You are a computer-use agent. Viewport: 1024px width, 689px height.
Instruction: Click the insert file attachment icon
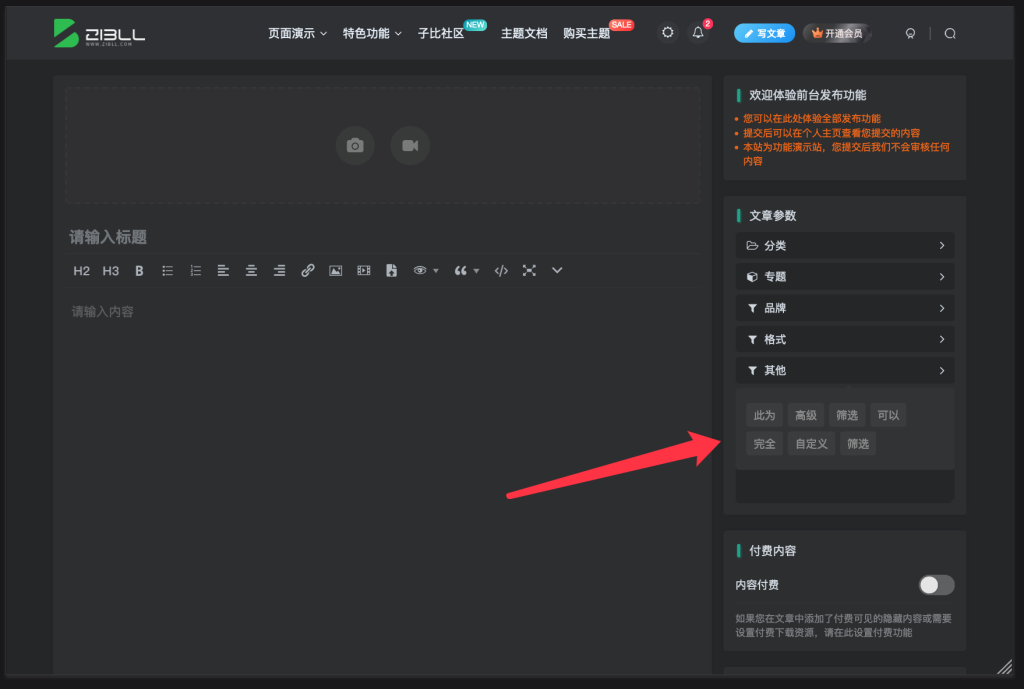391,270
